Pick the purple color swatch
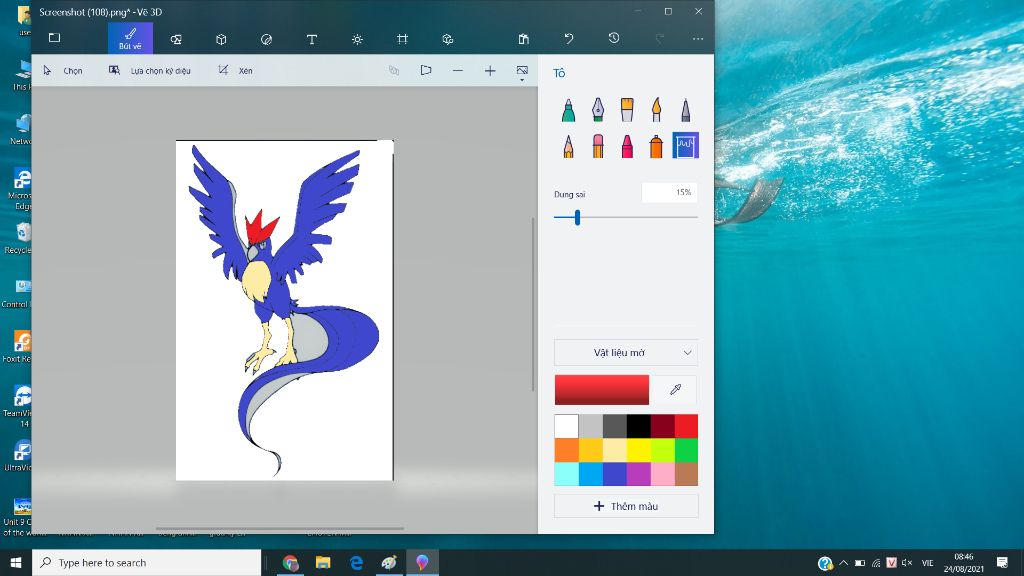The image size is (1024, 576). (x=639, y=473)
